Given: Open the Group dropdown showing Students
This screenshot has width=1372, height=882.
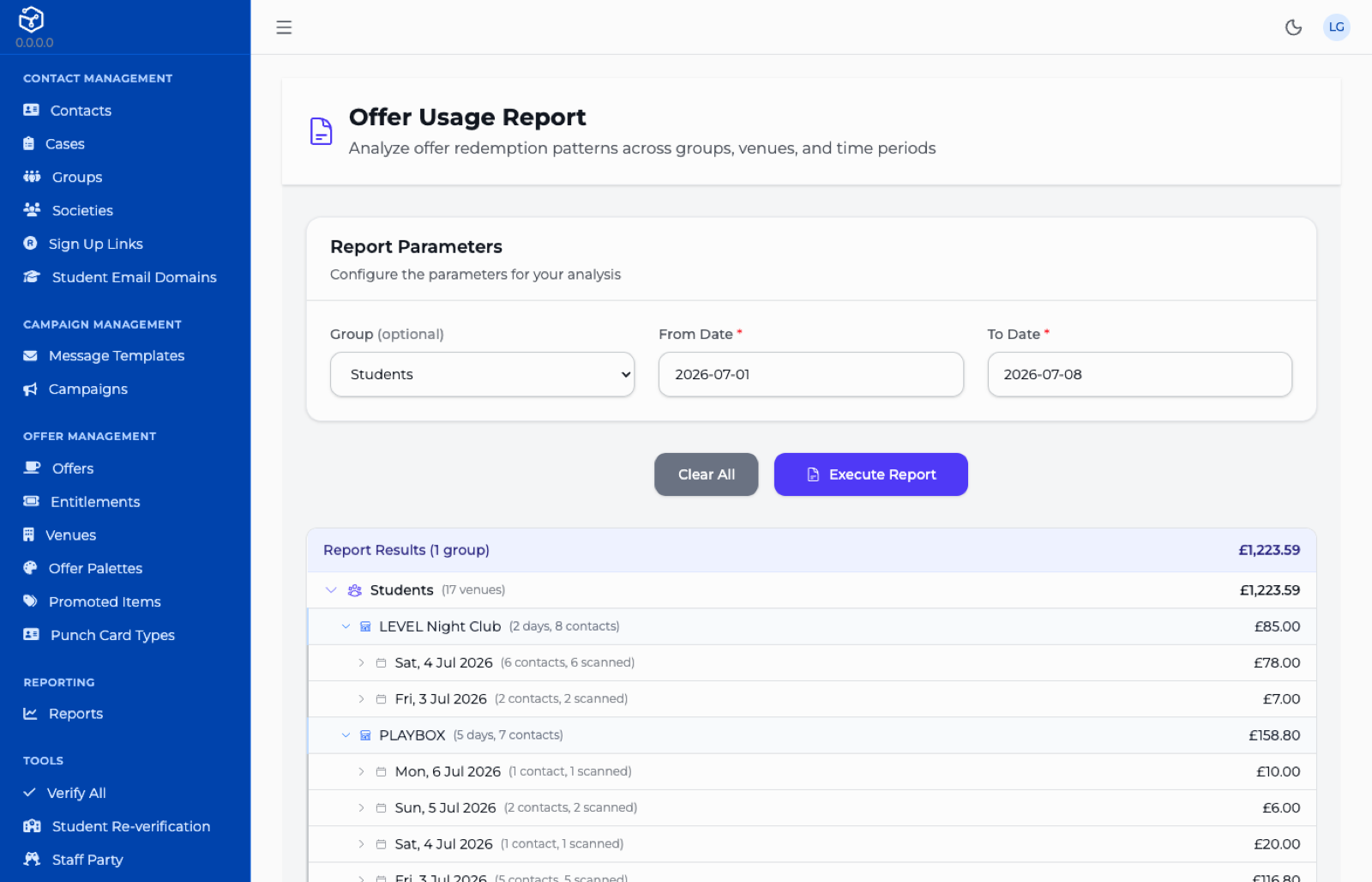Looking at the screenshot, I should click(482, 374).
